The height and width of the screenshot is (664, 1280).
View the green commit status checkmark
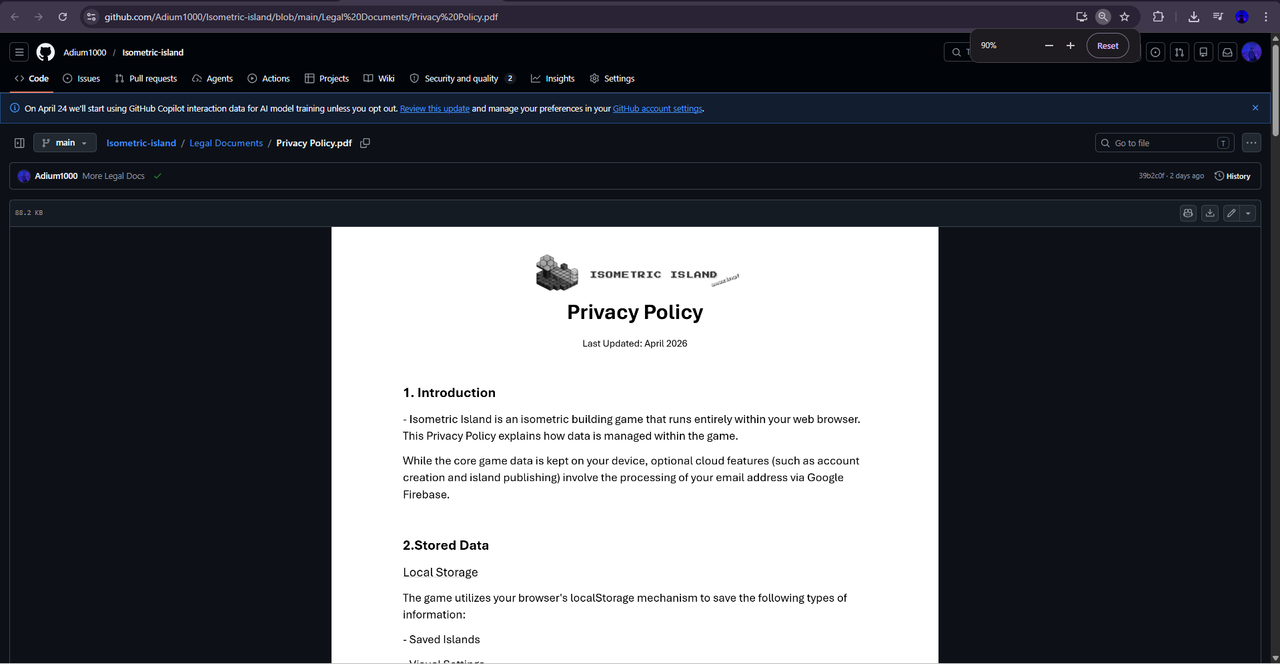tap(158, 176)
